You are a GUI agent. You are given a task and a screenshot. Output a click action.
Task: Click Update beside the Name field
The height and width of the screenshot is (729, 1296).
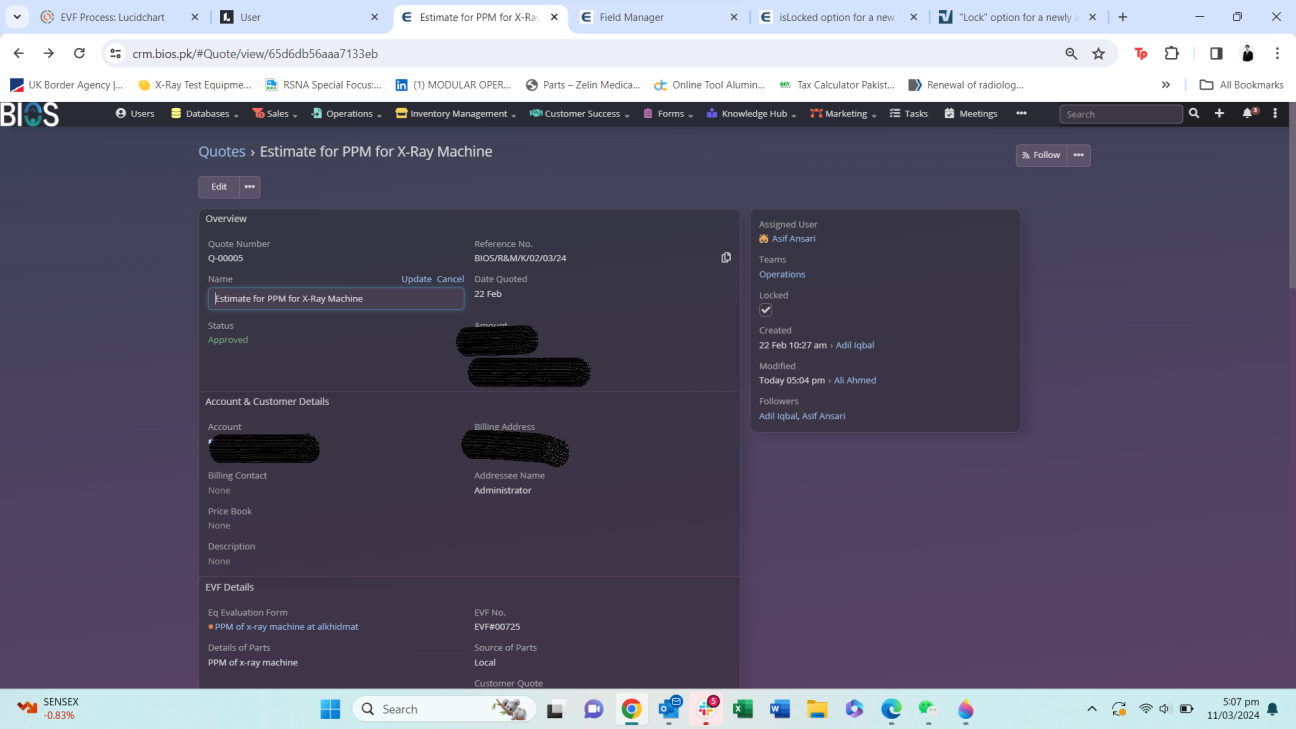coord(416,279)
